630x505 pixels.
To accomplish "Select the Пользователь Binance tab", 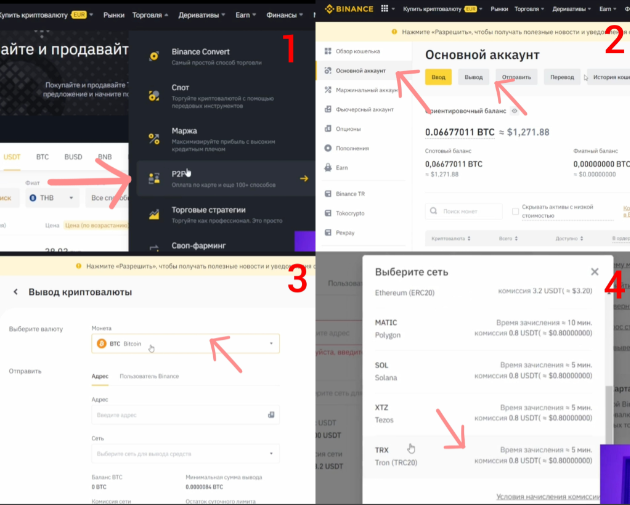I will tap(149, 376).
